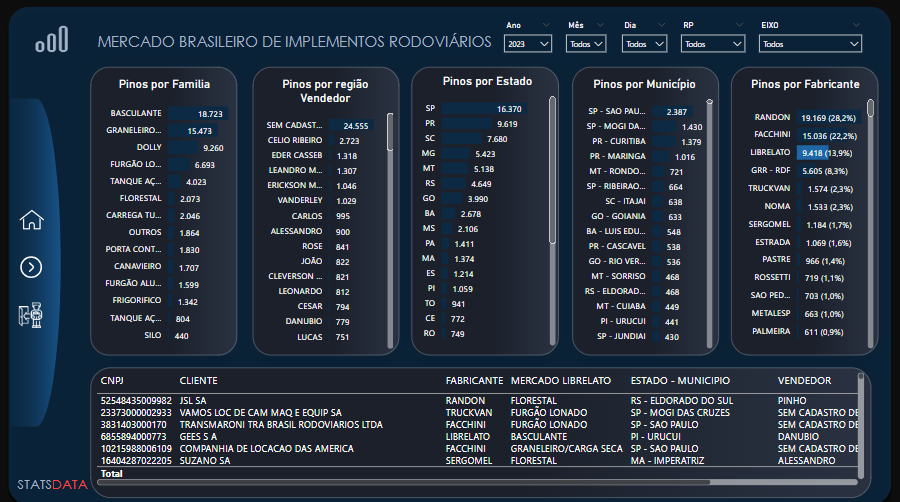This screenshot has width=900, height=502.
Task: Select SEM CADAST... vendor bar
Action: (x=352, y=125)
